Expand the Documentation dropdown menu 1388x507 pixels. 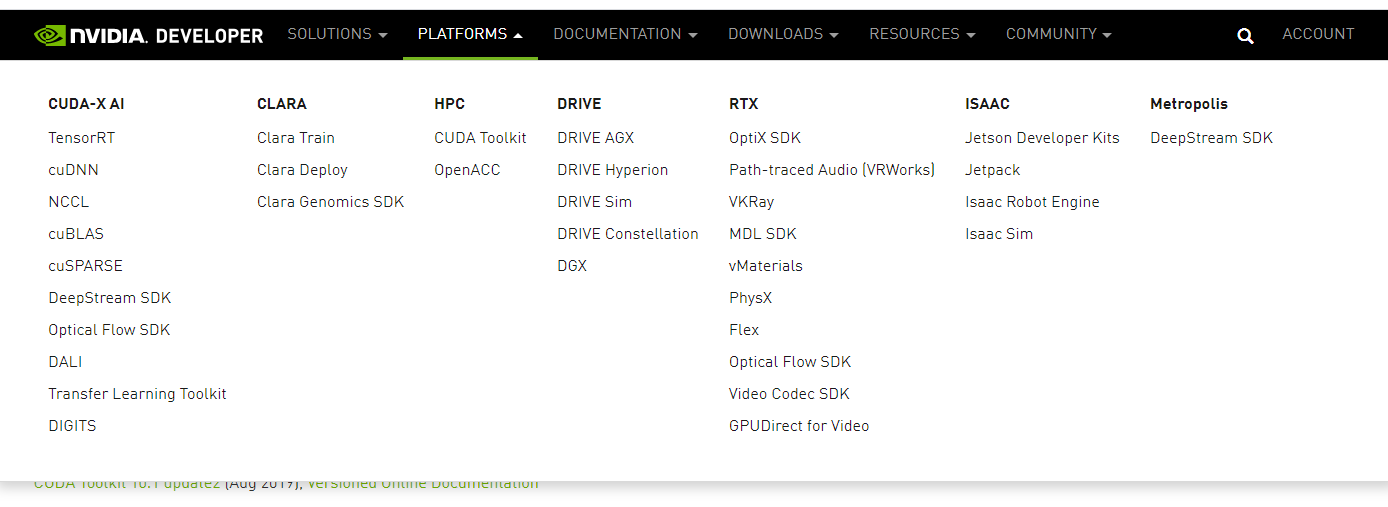[625, 34]
